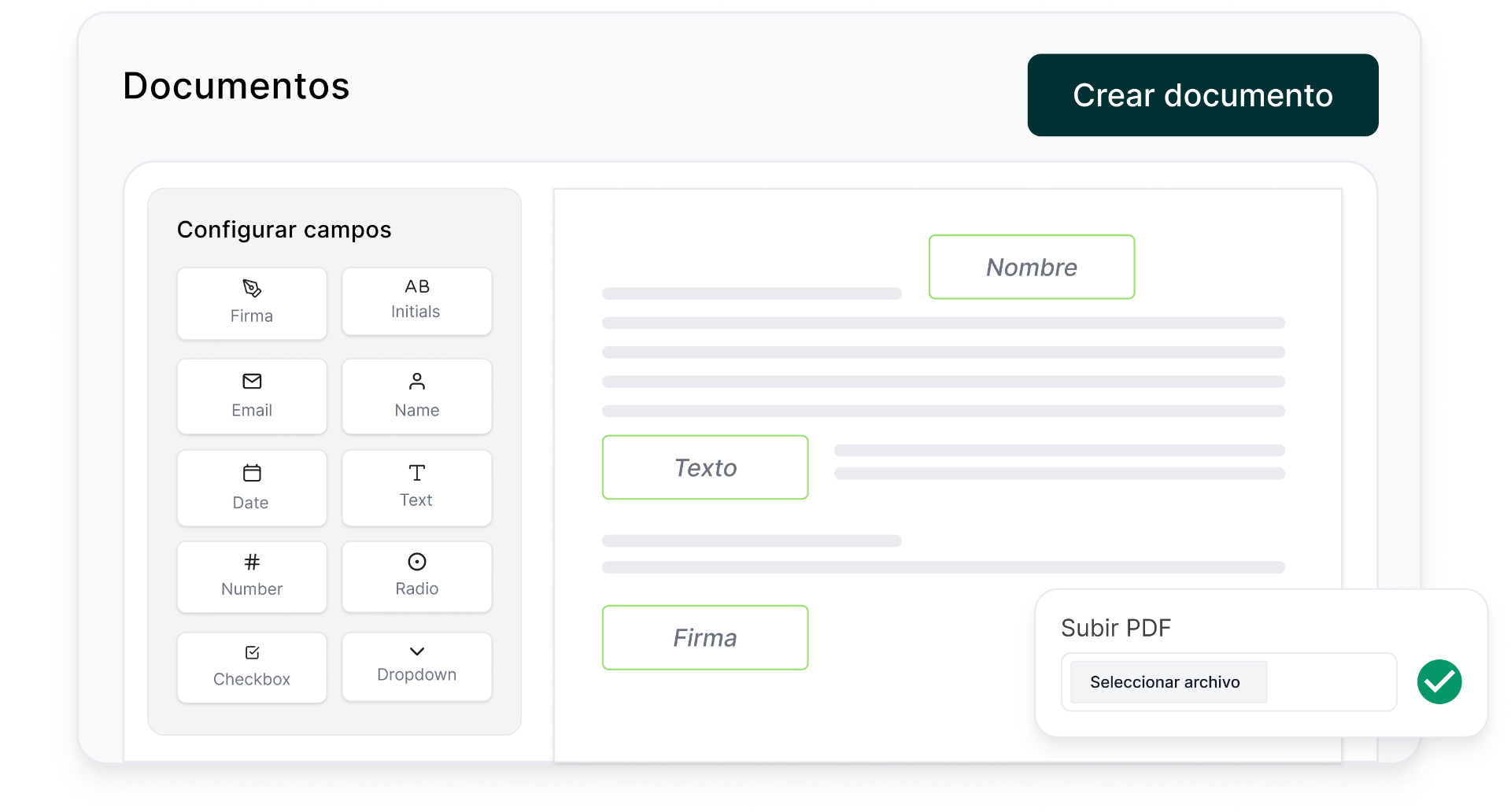1511x812 pixels.
Task: Add a Dropdown field label
Action: click(417, 674)
